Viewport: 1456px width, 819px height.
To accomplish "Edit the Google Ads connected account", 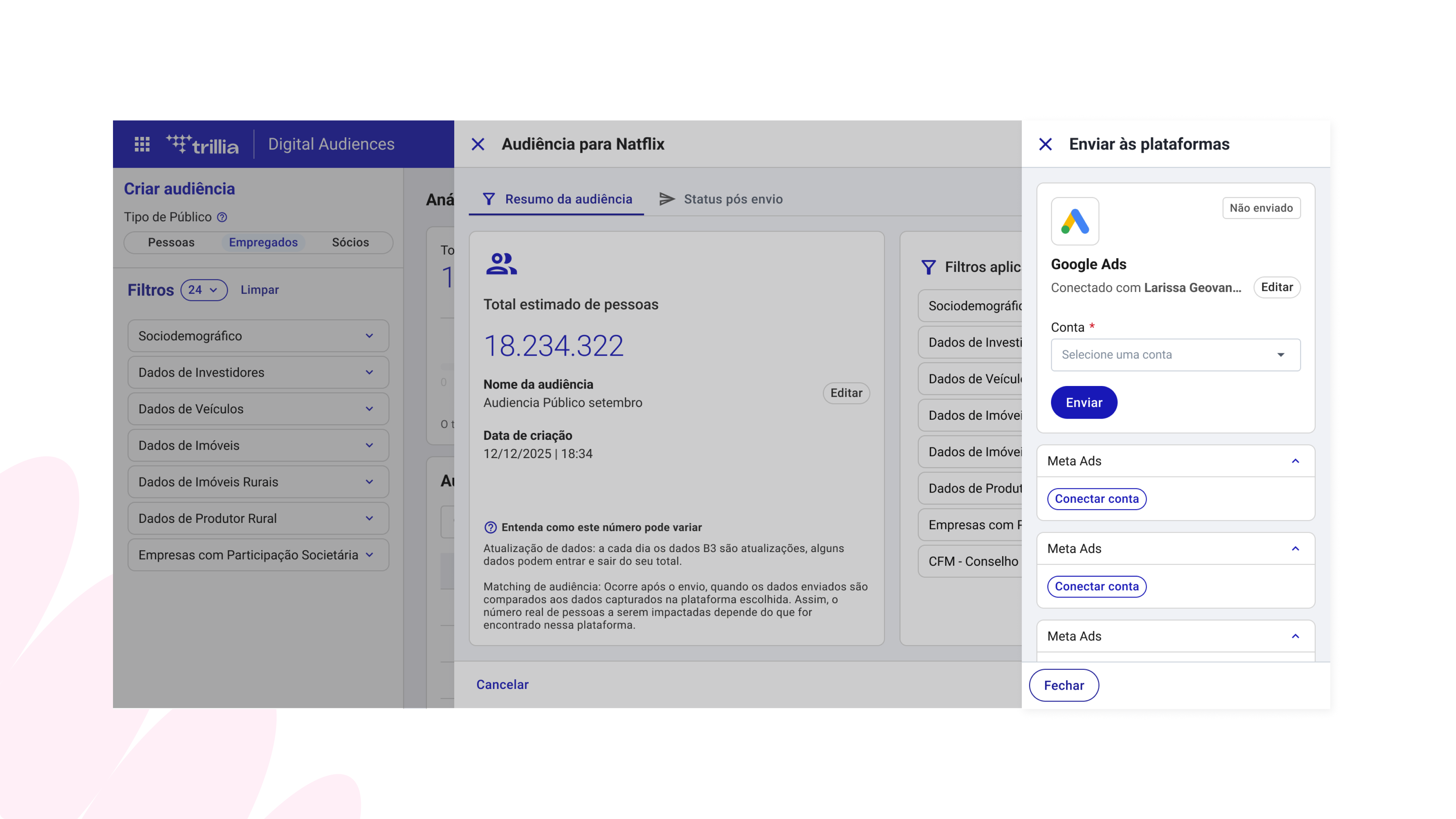I will 1277,287.
